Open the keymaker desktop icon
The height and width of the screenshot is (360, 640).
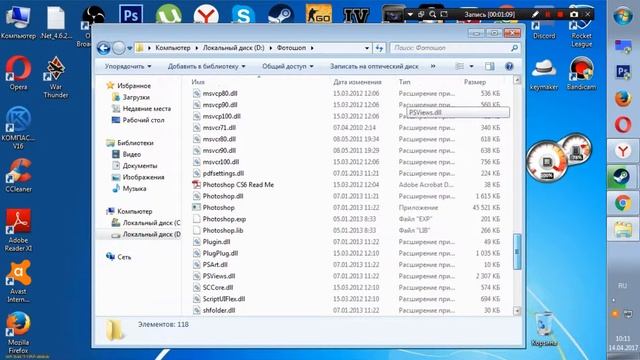(x=544, y=74)
